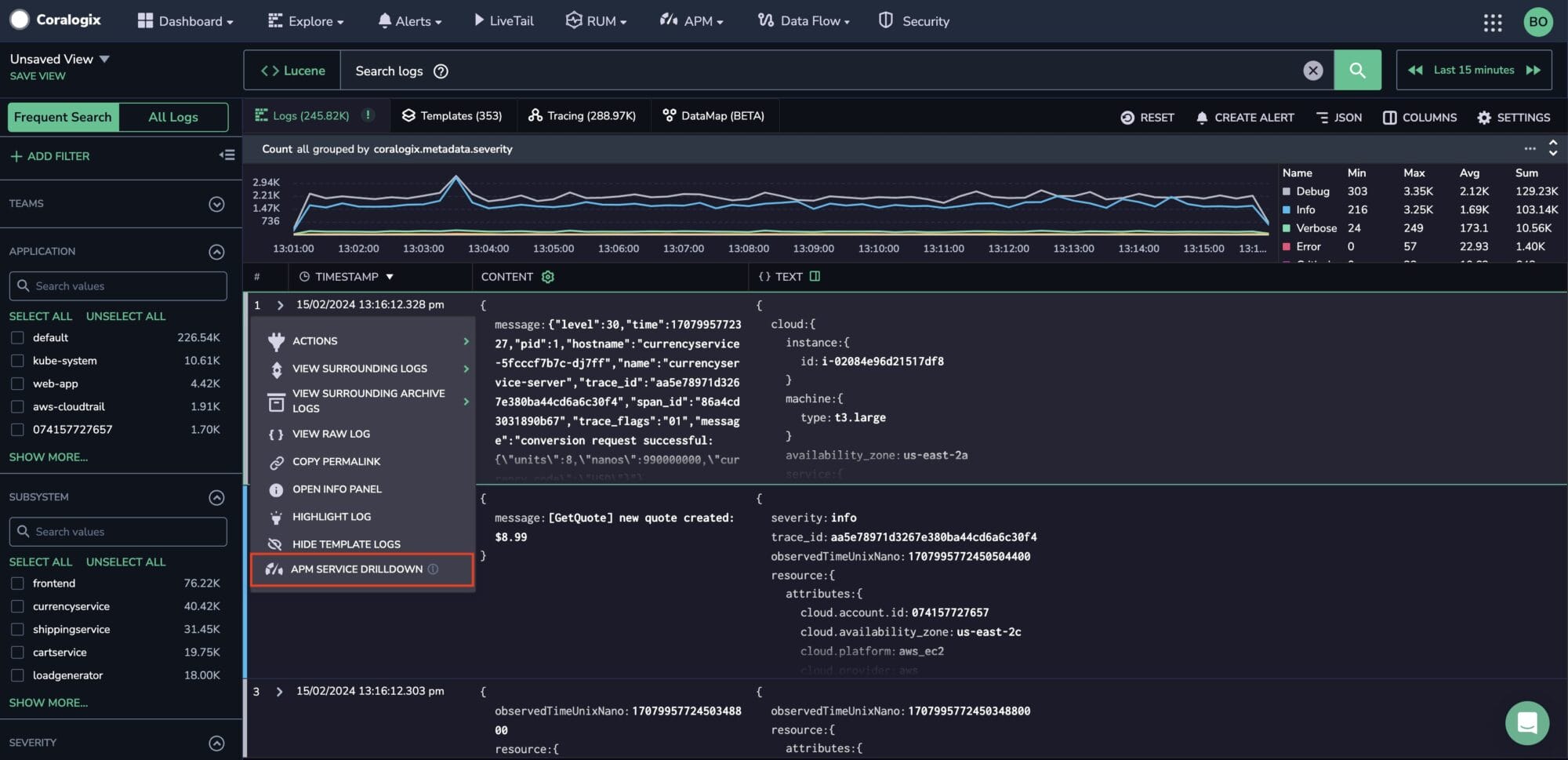Collapse the filter sidebar icon

click(x=227, y=155)
